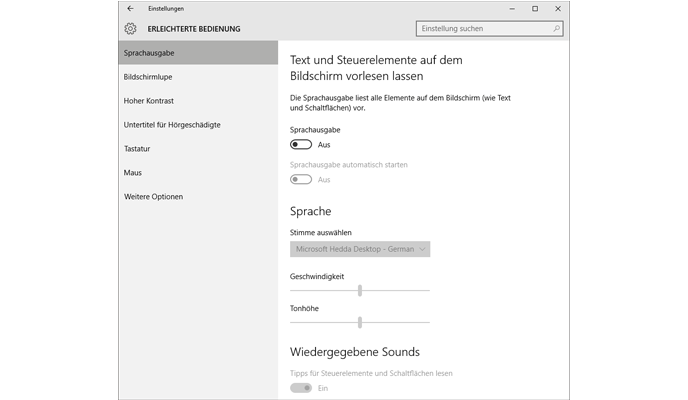Toggle Tipps für Steuerelemente lesen switch

coord(300,387)
